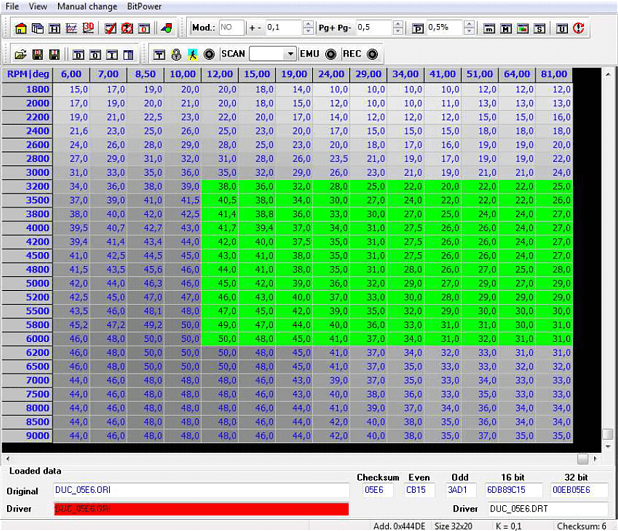Screen dimensions: 618x531
Task: Click the first floppy disk save icon
Action: 37,53
